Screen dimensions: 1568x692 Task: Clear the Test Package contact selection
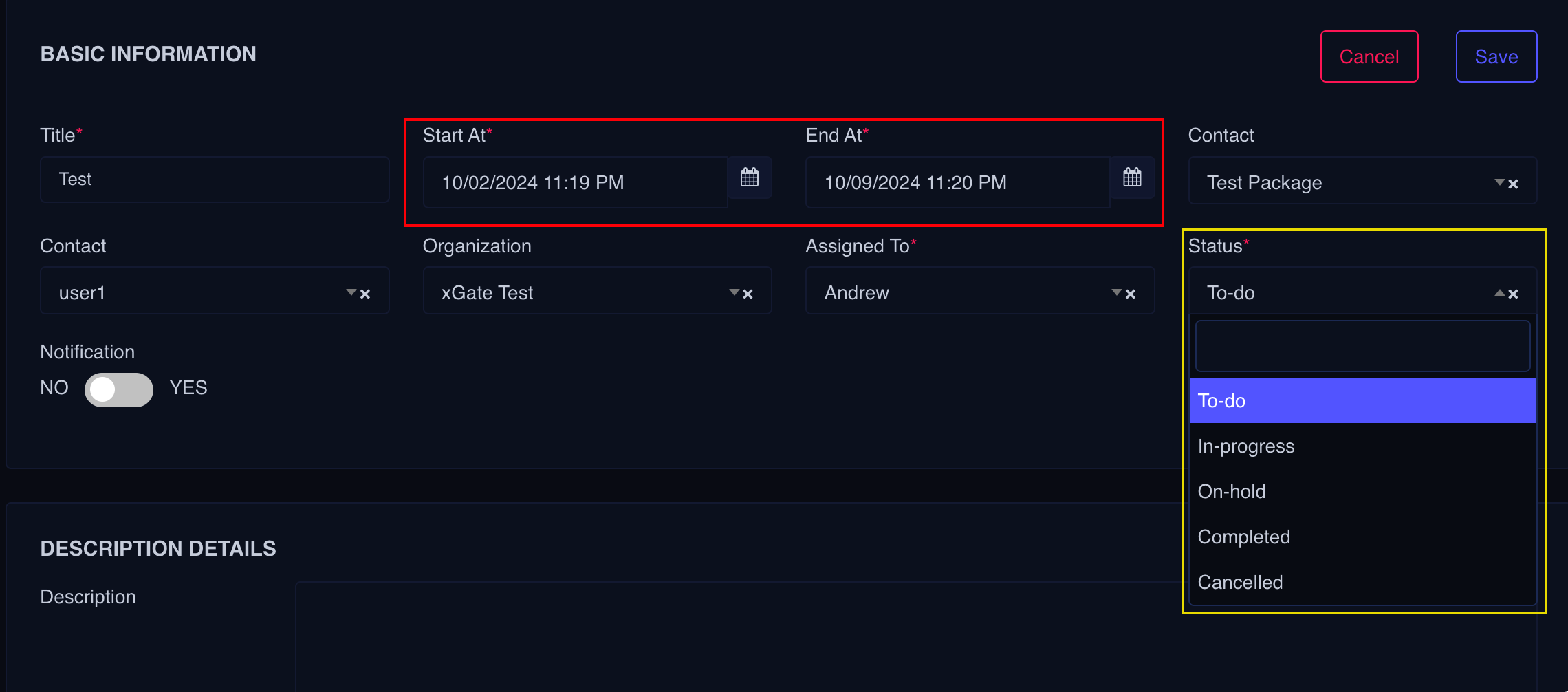click(x=1514, y=184)
